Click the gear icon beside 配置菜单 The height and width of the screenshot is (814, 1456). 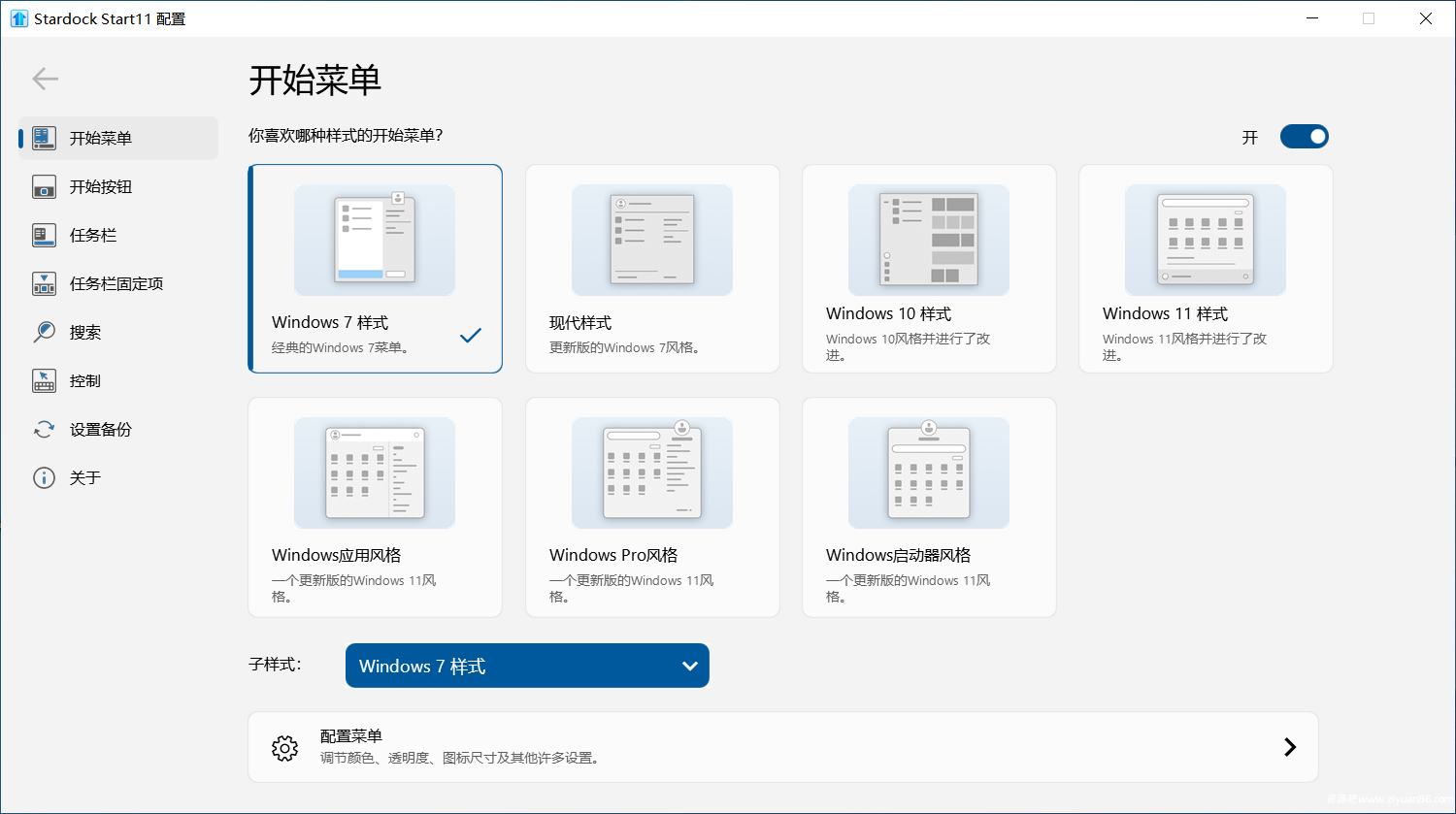284,747
